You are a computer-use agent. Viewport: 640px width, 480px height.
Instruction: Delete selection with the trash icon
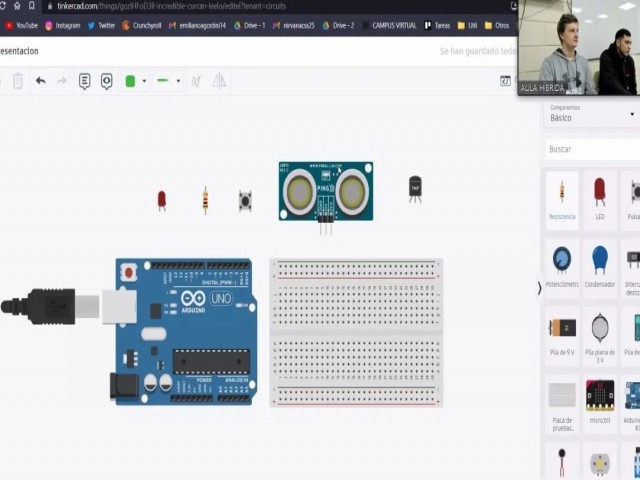point(18,80)
